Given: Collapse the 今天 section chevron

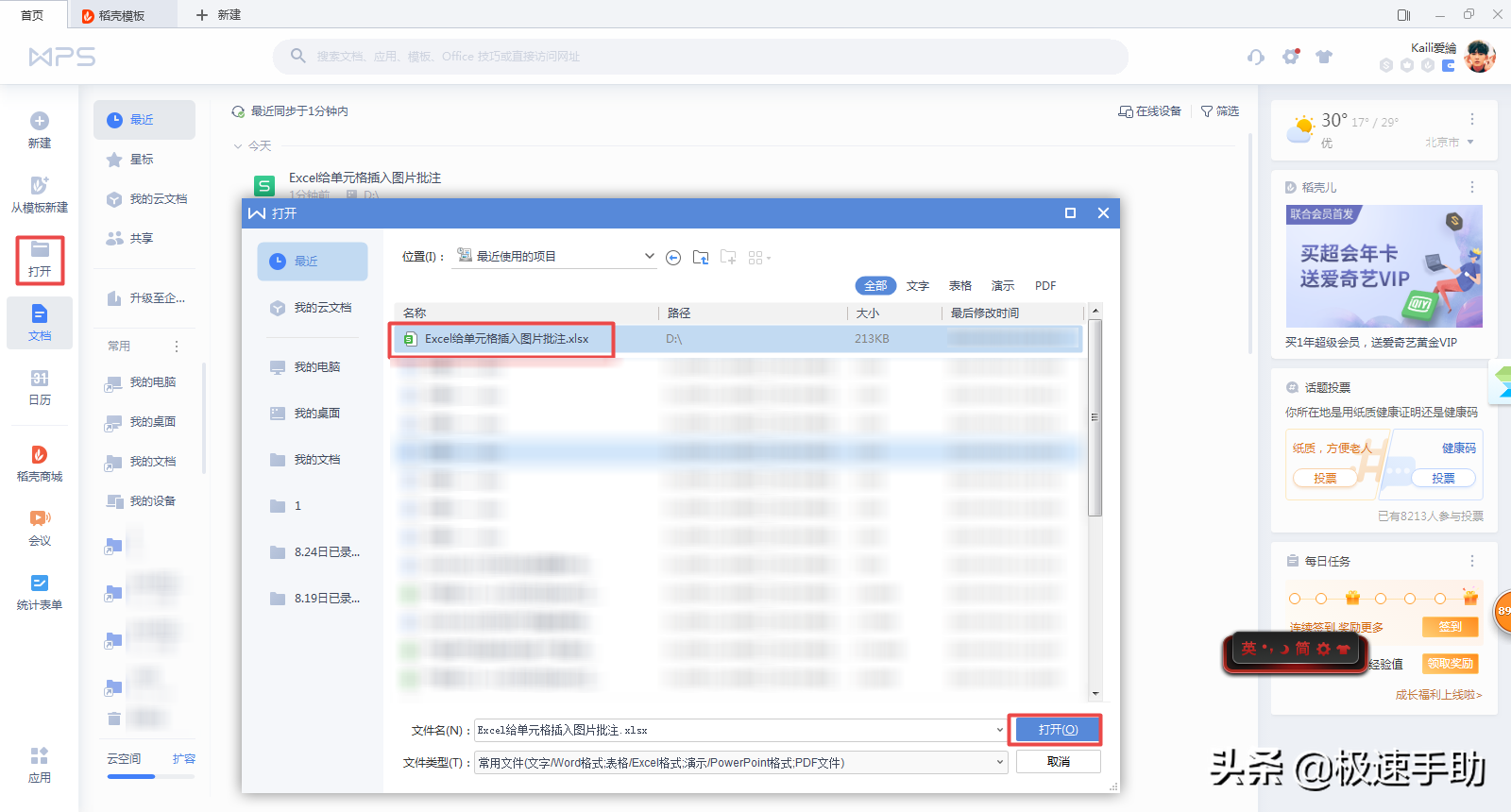Looking at the screenshot, I should (238, 146).
